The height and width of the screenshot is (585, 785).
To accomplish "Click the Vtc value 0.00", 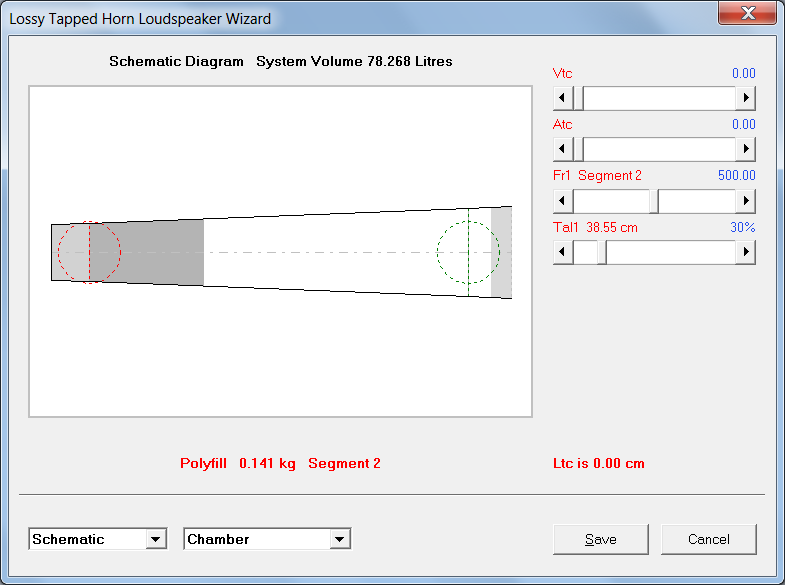I will click(743, 74).
